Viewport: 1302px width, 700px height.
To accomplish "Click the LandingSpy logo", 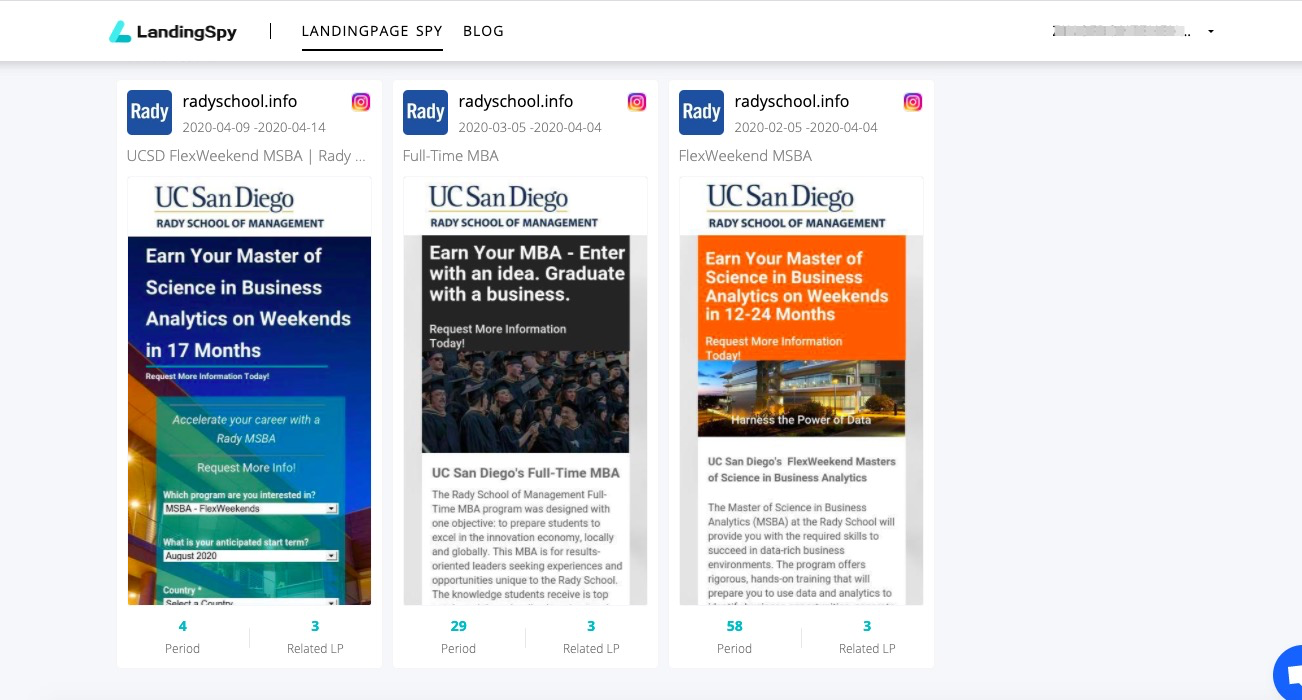I will pos(173,32).
